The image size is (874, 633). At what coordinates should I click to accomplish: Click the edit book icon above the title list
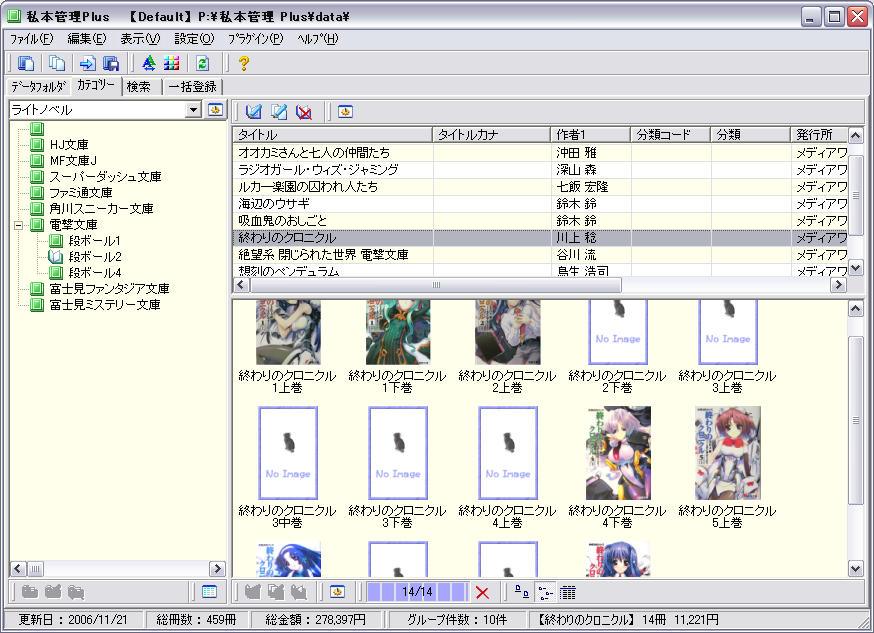254,111
